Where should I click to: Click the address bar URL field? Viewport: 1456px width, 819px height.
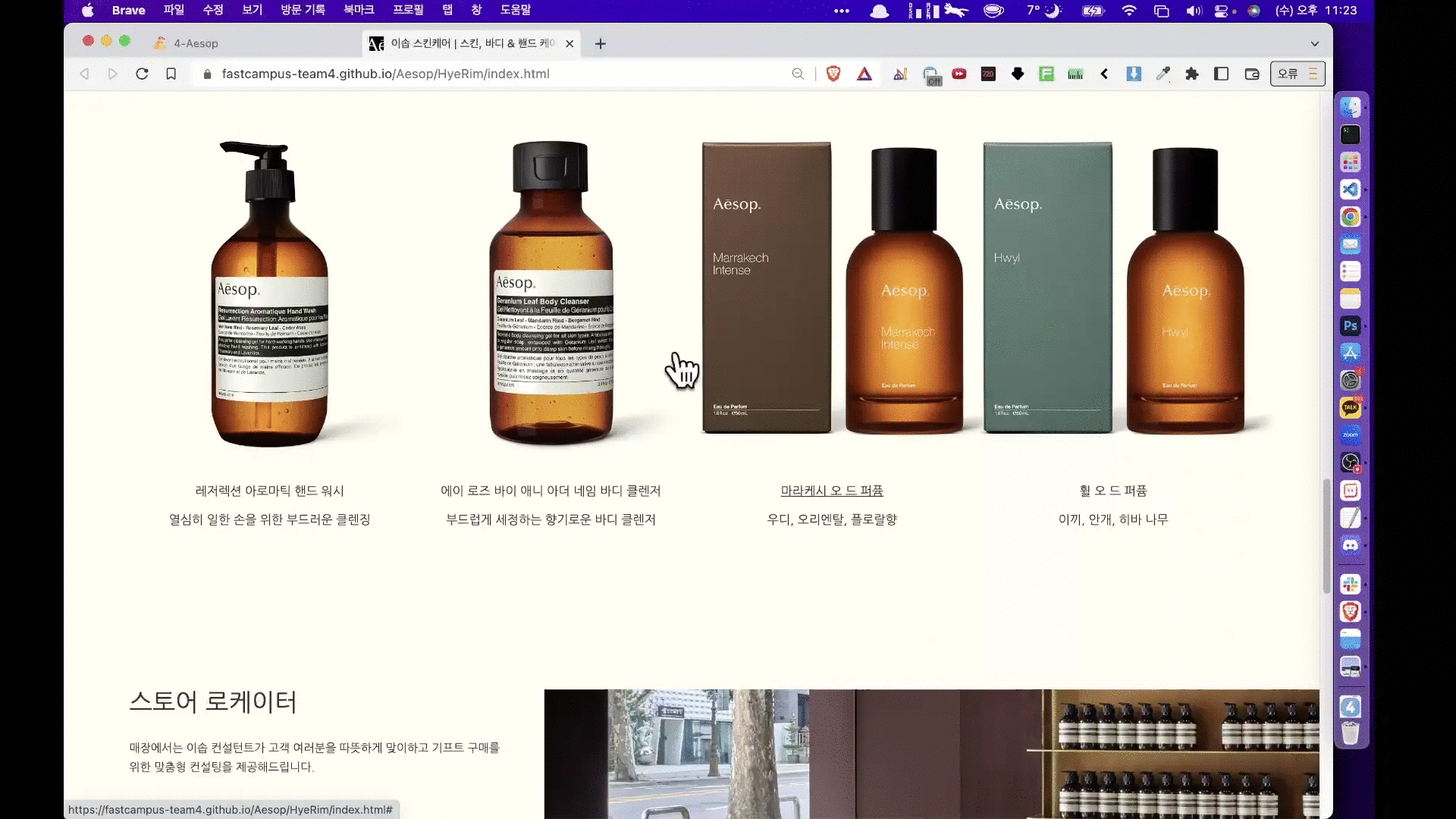500,74
